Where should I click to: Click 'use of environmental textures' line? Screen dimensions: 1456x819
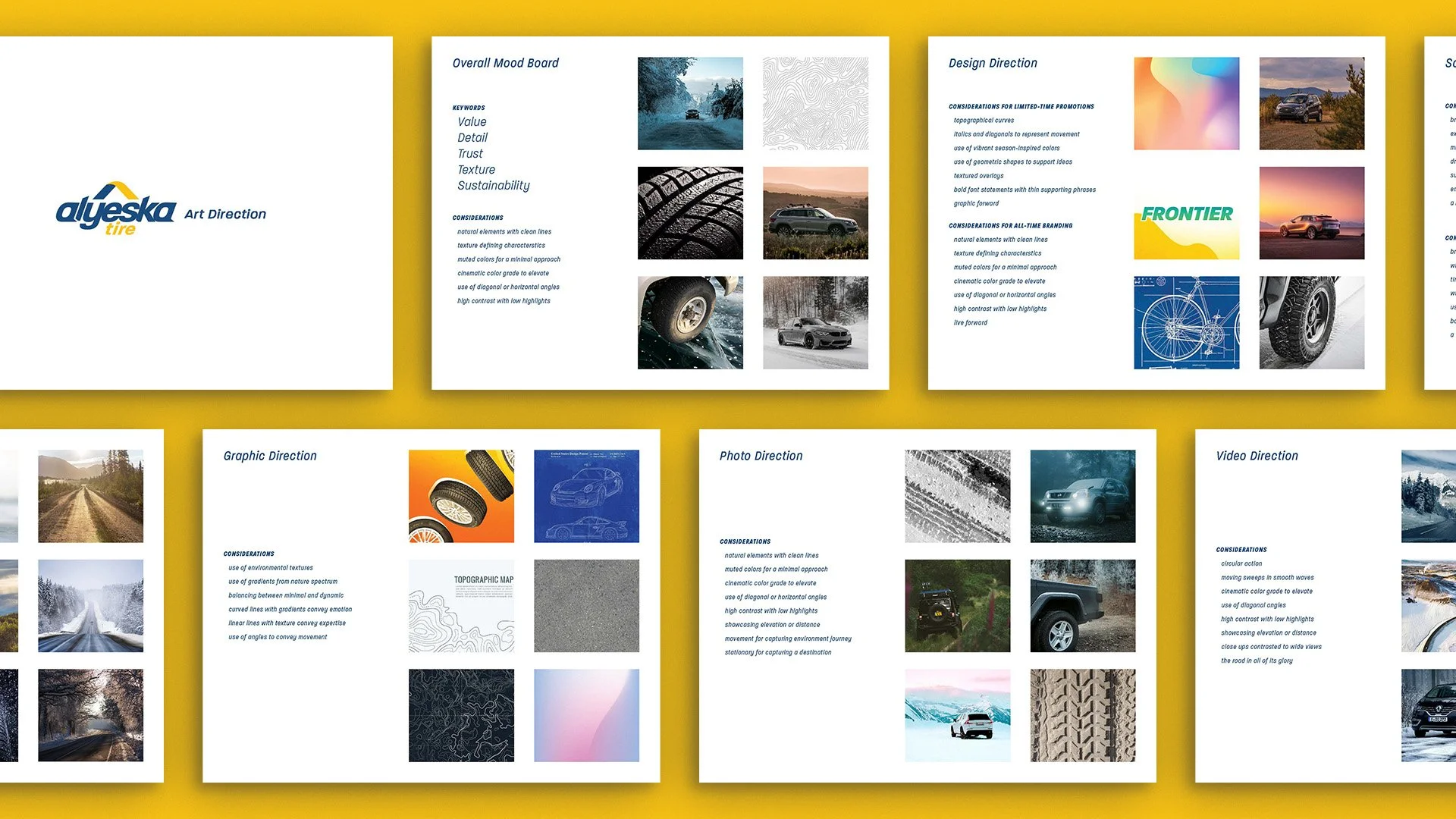(x=271, y=568)
